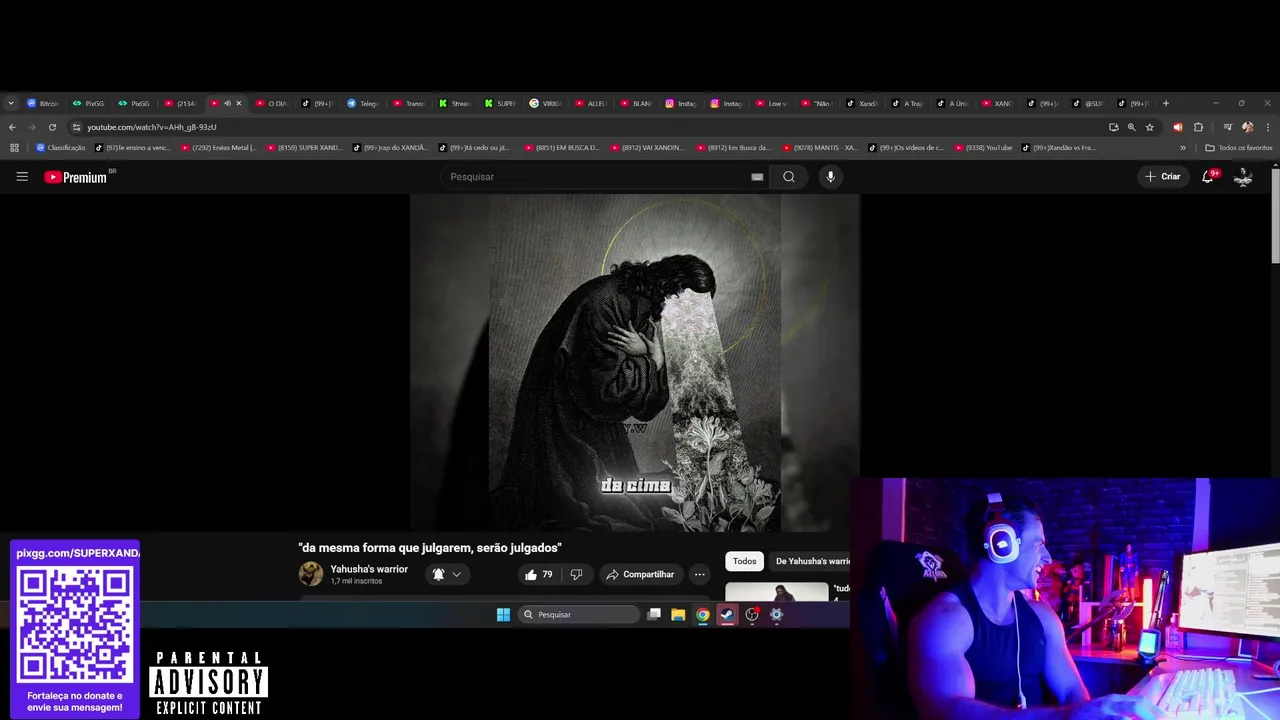Switch to the Bitcoin tab

(43, 103)
